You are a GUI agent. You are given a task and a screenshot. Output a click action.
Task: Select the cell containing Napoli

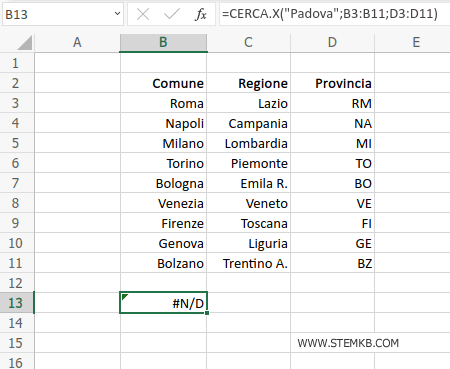click(x=164, y=123)
